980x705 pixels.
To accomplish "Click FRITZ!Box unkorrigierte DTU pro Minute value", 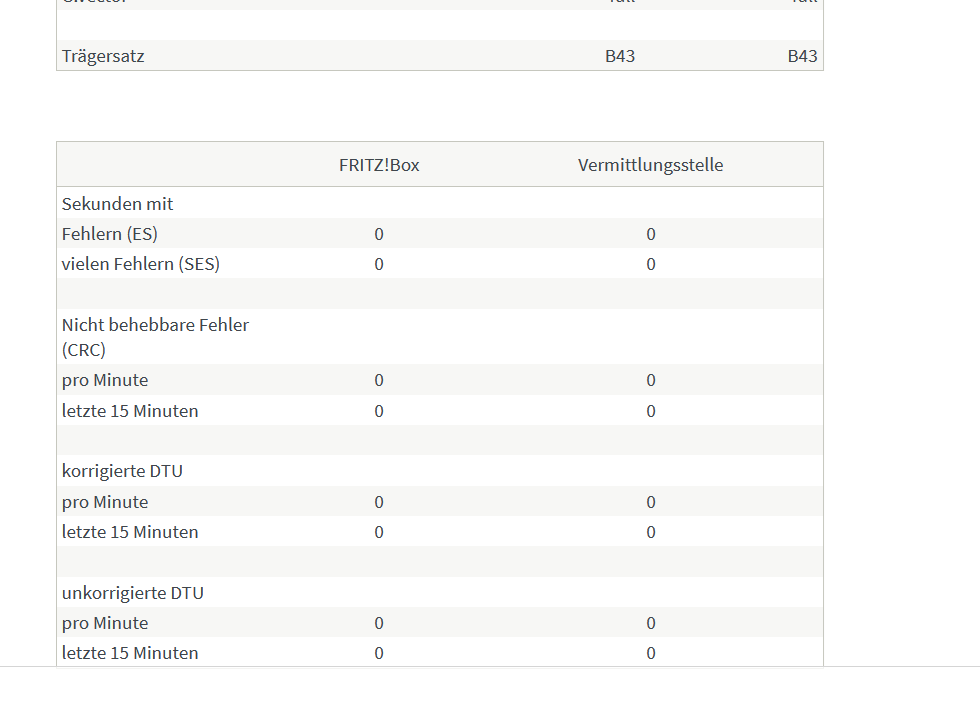I will 379,624.
